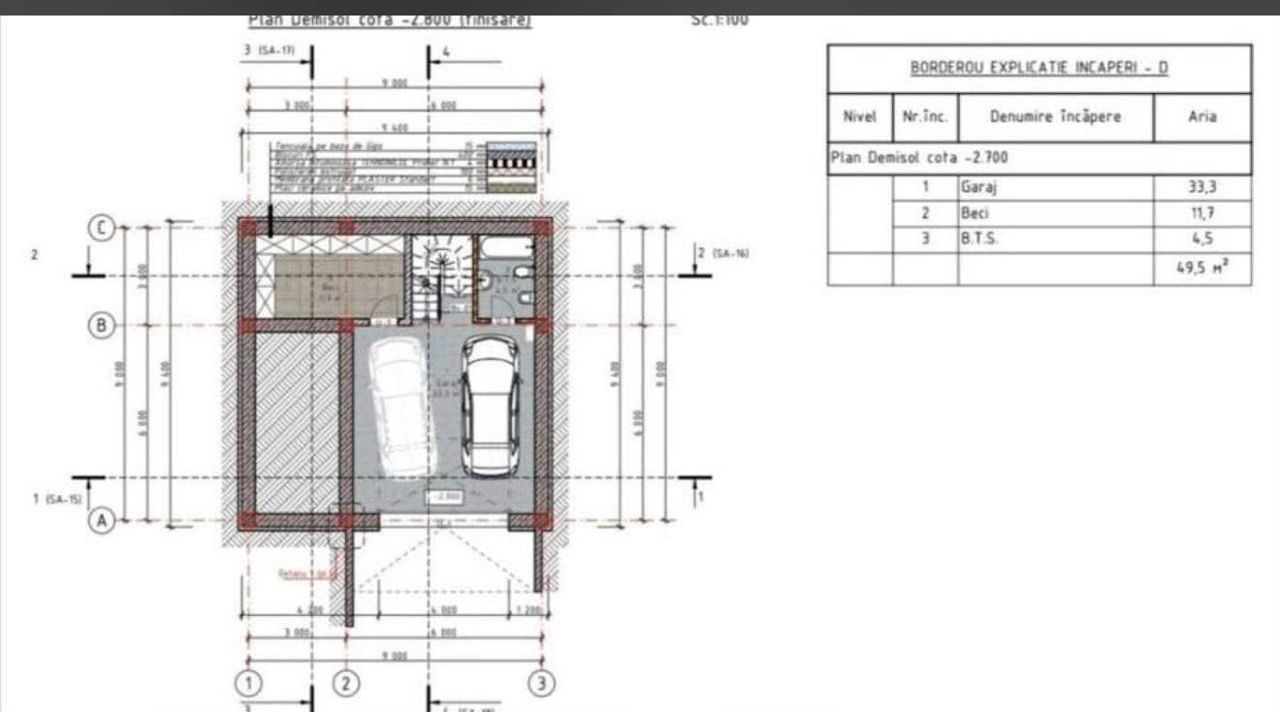The image size is (1280, 712).
Task: Click the 'B.T.S.' cell in the table
Action: pyautogui.click(x=1056, y=239)
